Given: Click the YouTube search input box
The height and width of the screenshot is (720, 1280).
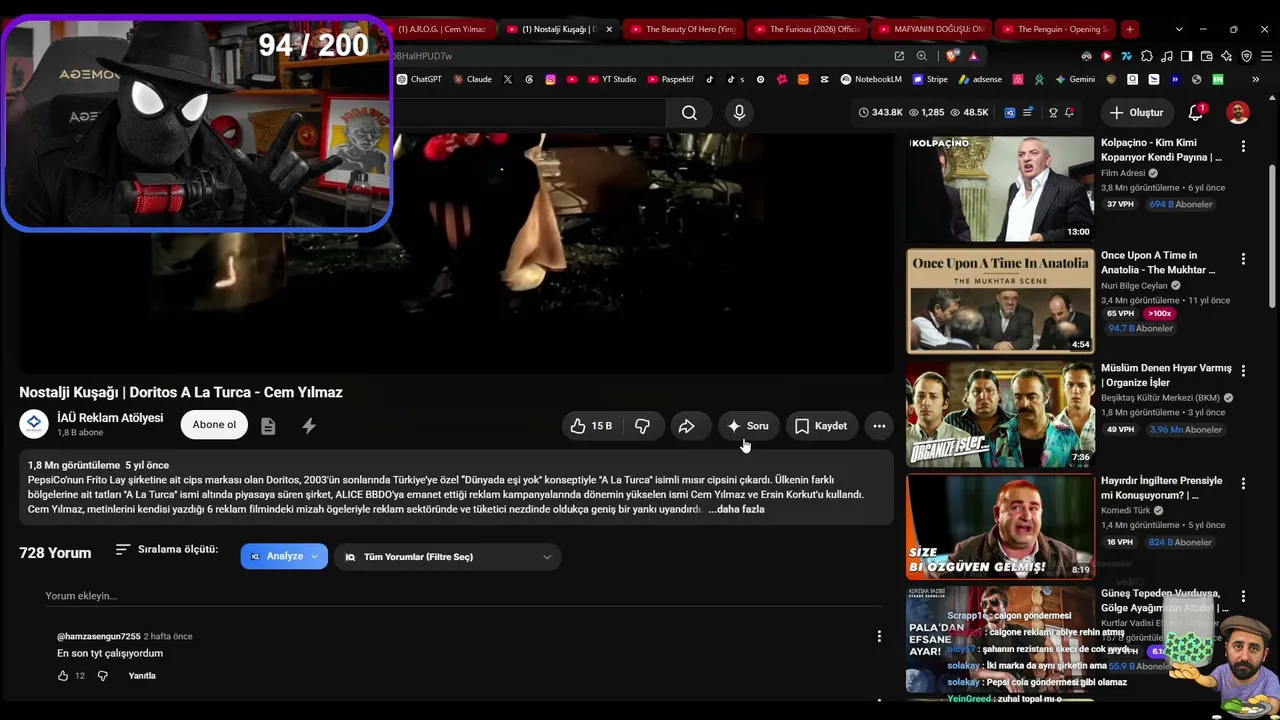Looking at the screenshot, I should [x=528, y=113].
